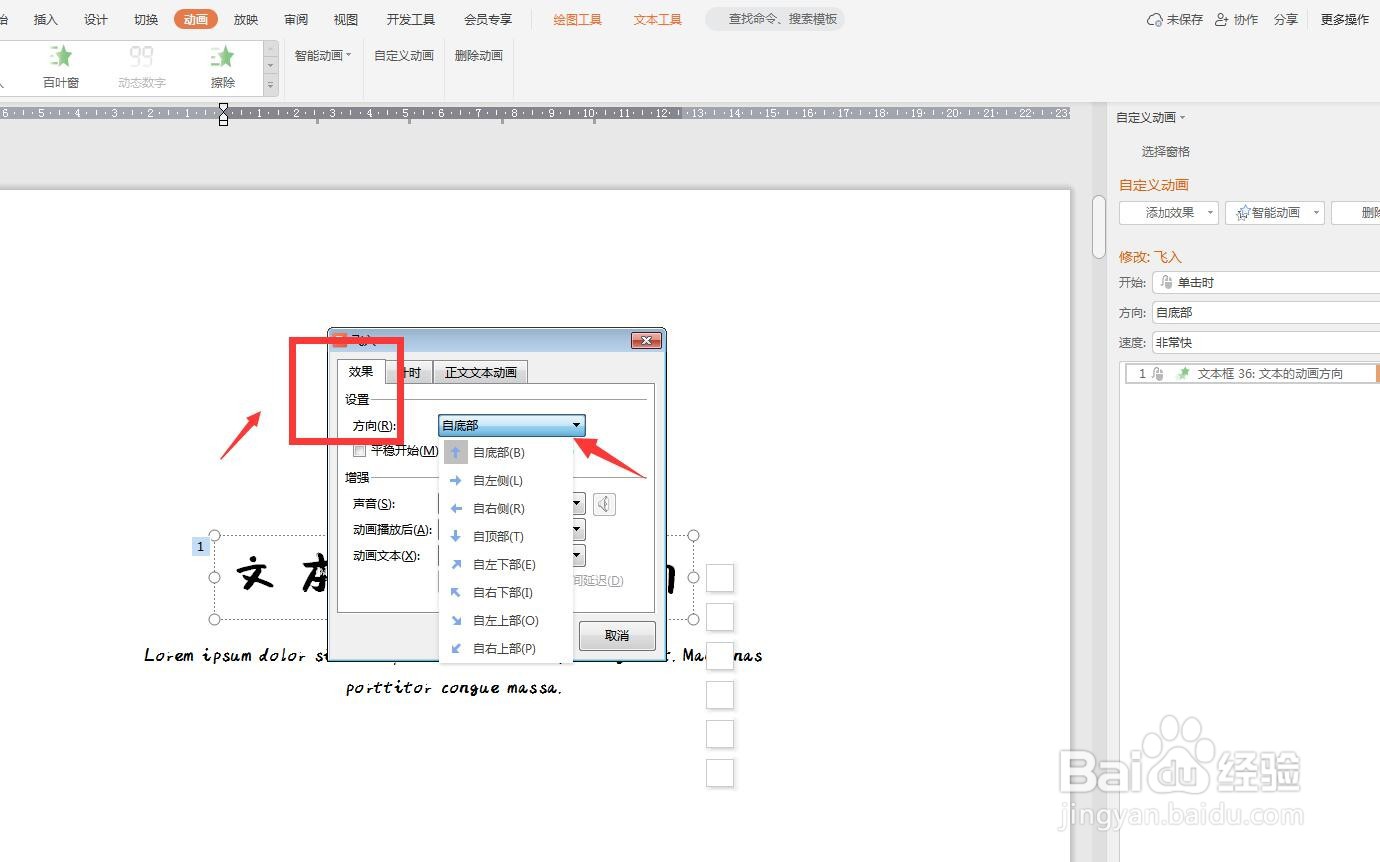The height and width of the screenshot is (862, 1380).
Task: Click the indent marker on the ruler
Action: [223, 113]
